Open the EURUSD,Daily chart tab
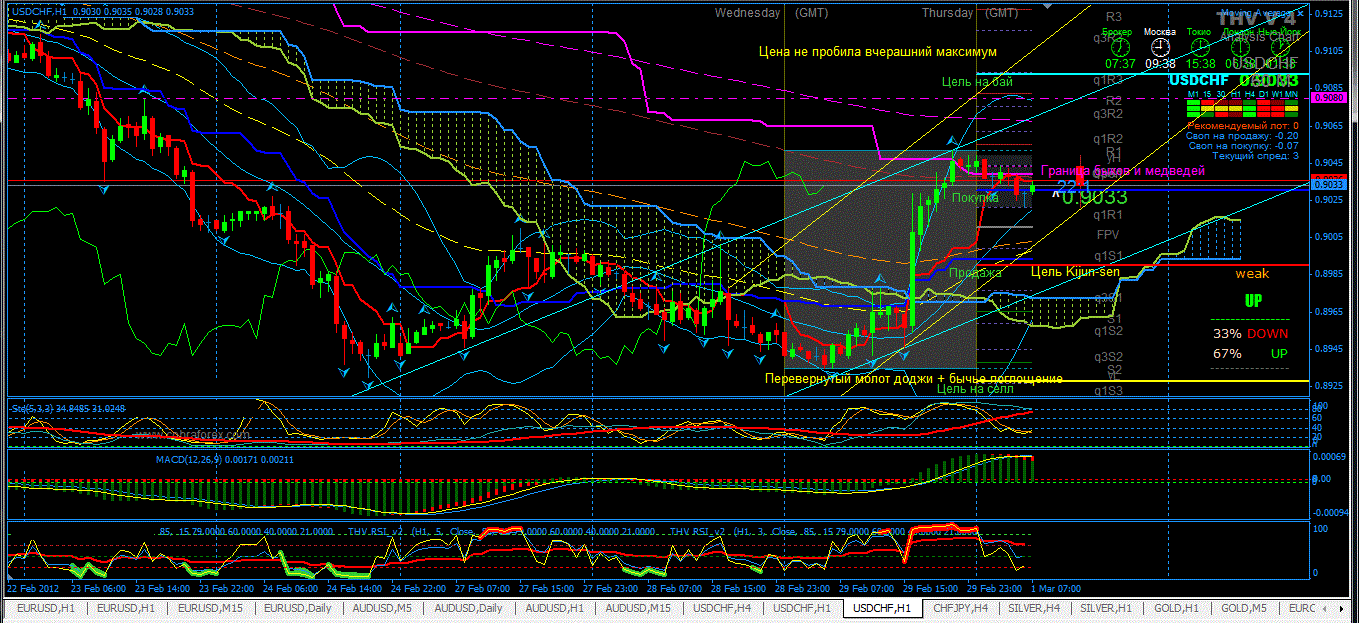Image resolution: width=1359 pixels, height=623 pixels. pyautogui.click(x=296, y=608)
